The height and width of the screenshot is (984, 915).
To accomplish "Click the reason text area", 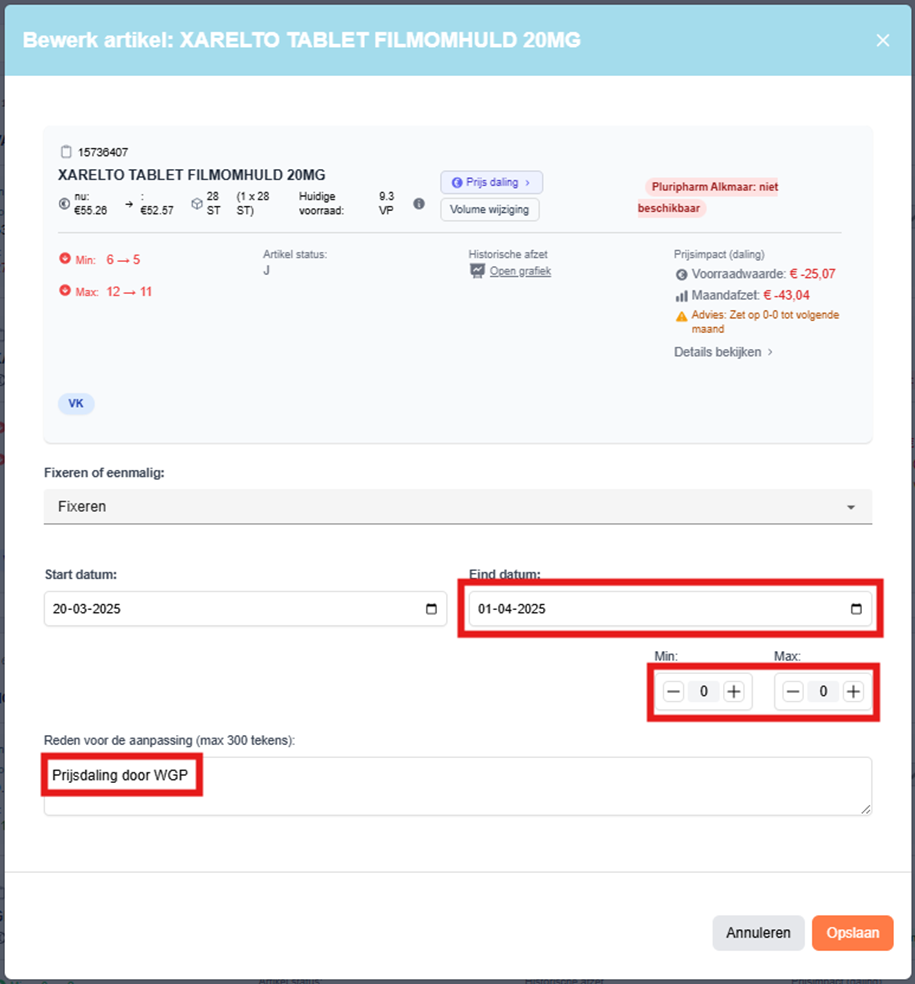I will pos(458,786).
